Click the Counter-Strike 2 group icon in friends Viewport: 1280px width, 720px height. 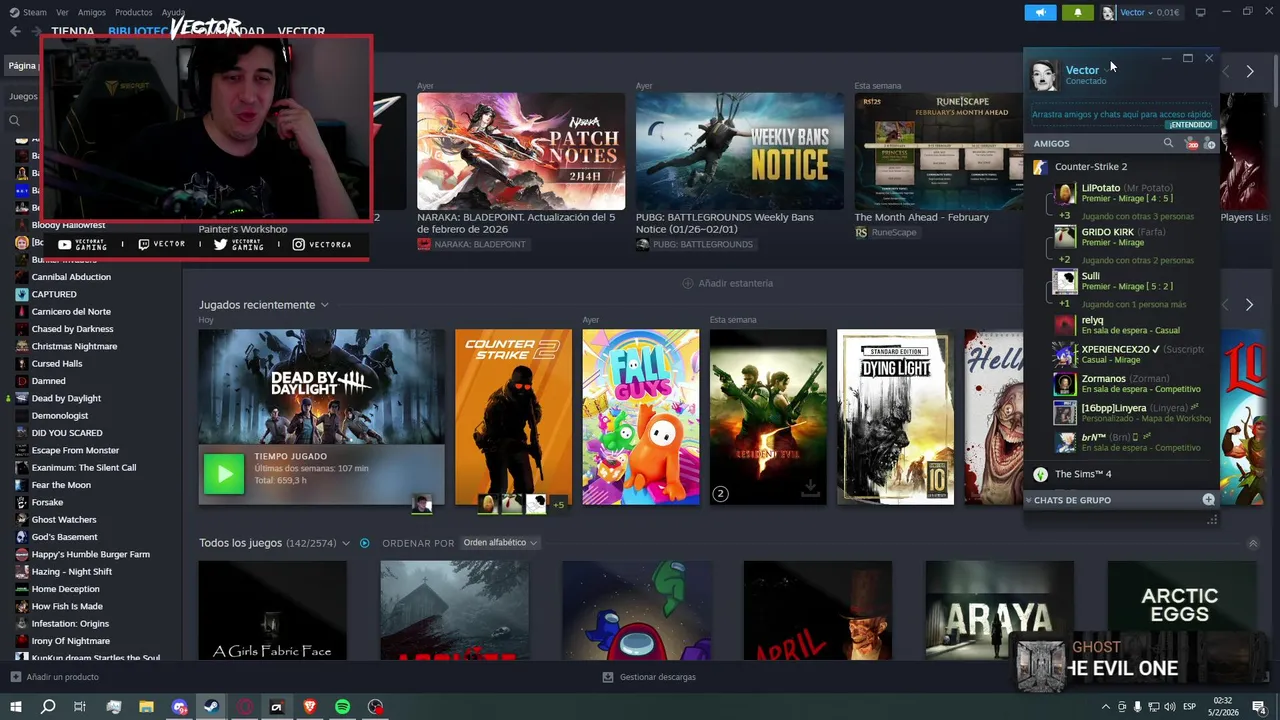point(1040,167)
